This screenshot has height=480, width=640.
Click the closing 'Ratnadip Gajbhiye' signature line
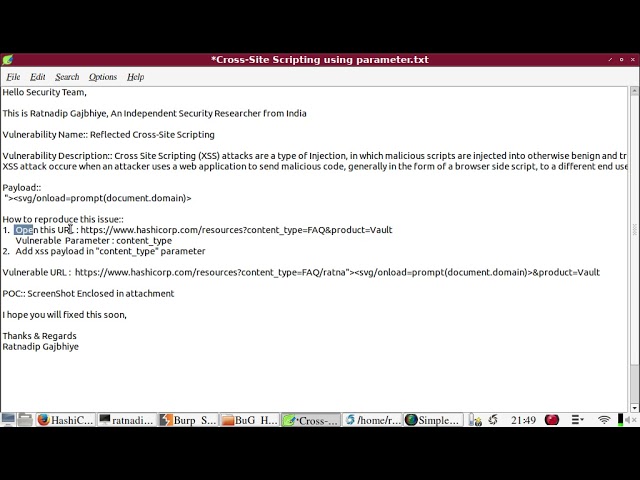pyautogui.click(x=40, y=347)
